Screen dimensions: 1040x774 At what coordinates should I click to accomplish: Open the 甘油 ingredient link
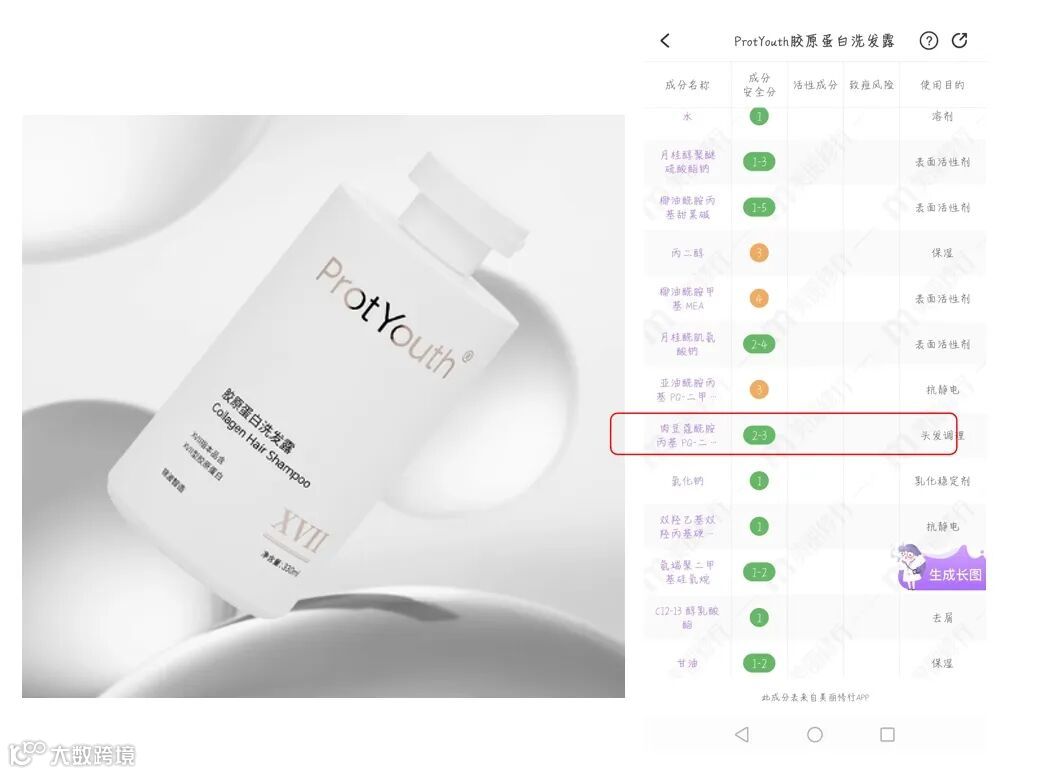(687, 663)
